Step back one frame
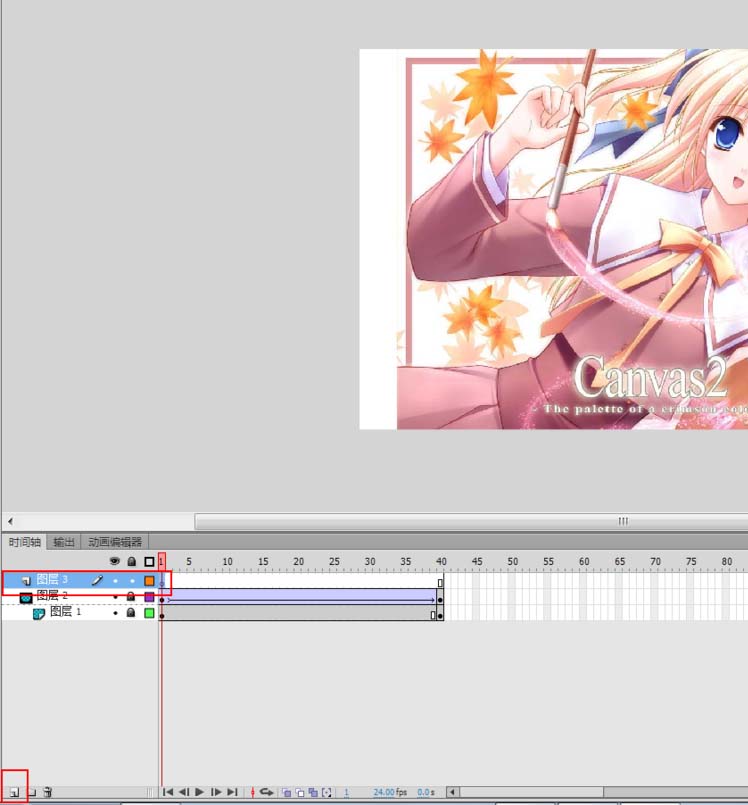This screenshot has width=748, height=805. click(183, 792)
